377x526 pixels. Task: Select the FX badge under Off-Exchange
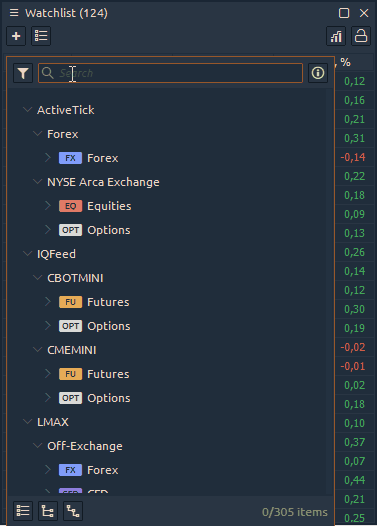(70, 470)
